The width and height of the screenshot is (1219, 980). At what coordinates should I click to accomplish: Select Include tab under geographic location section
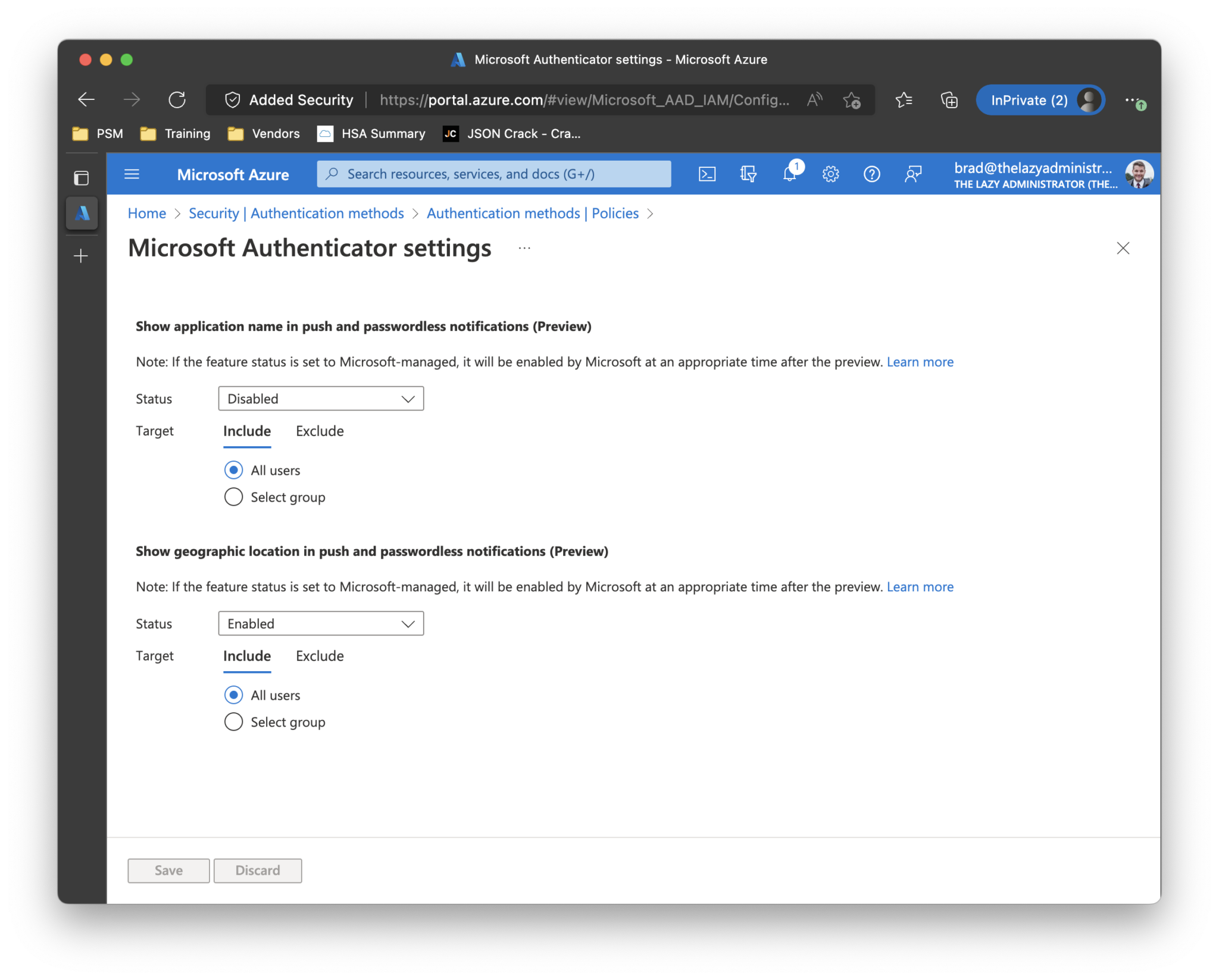pyautogui.click(x=247, y=656)
